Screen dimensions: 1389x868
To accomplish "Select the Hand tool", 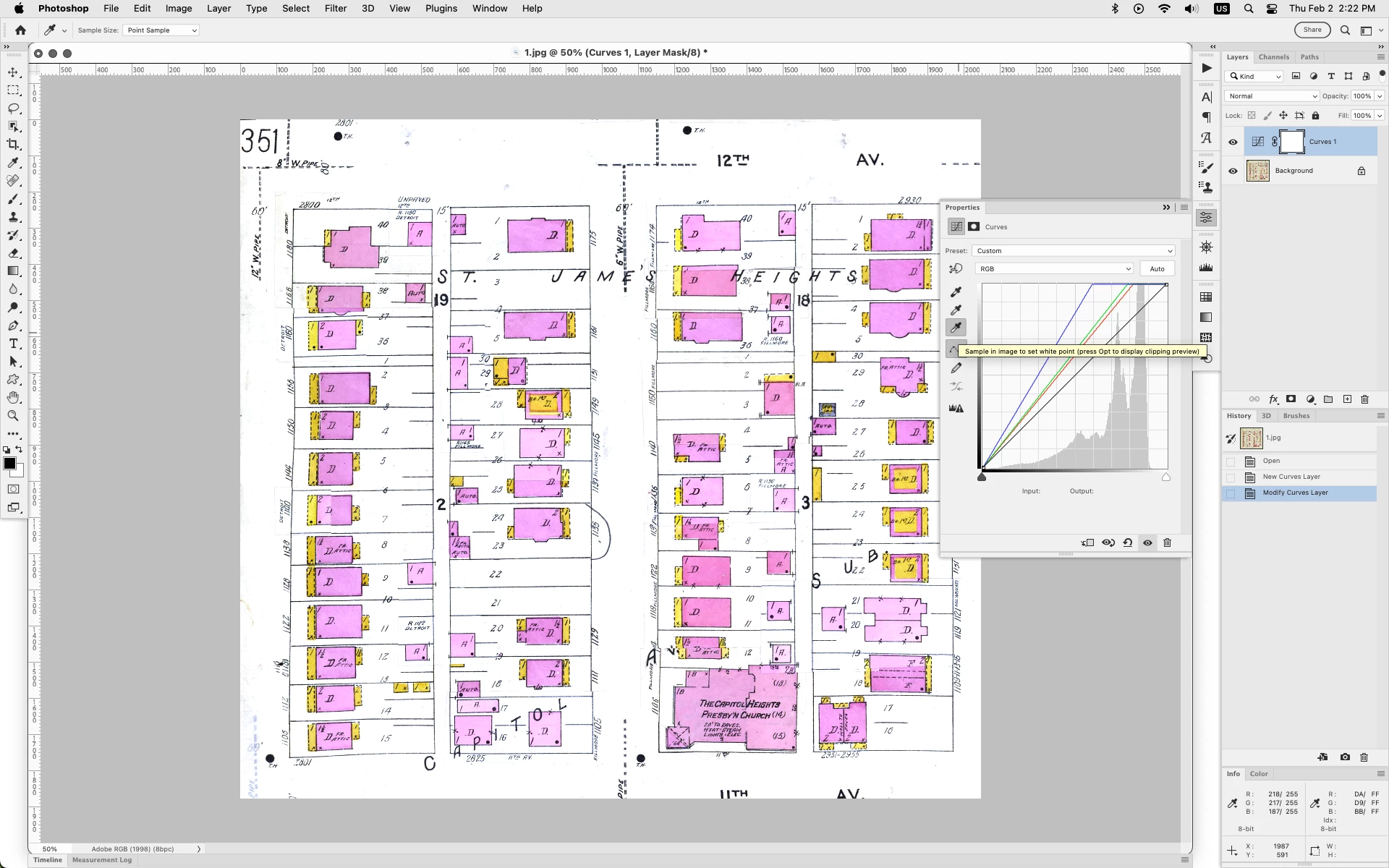I will tap(13, 398).
